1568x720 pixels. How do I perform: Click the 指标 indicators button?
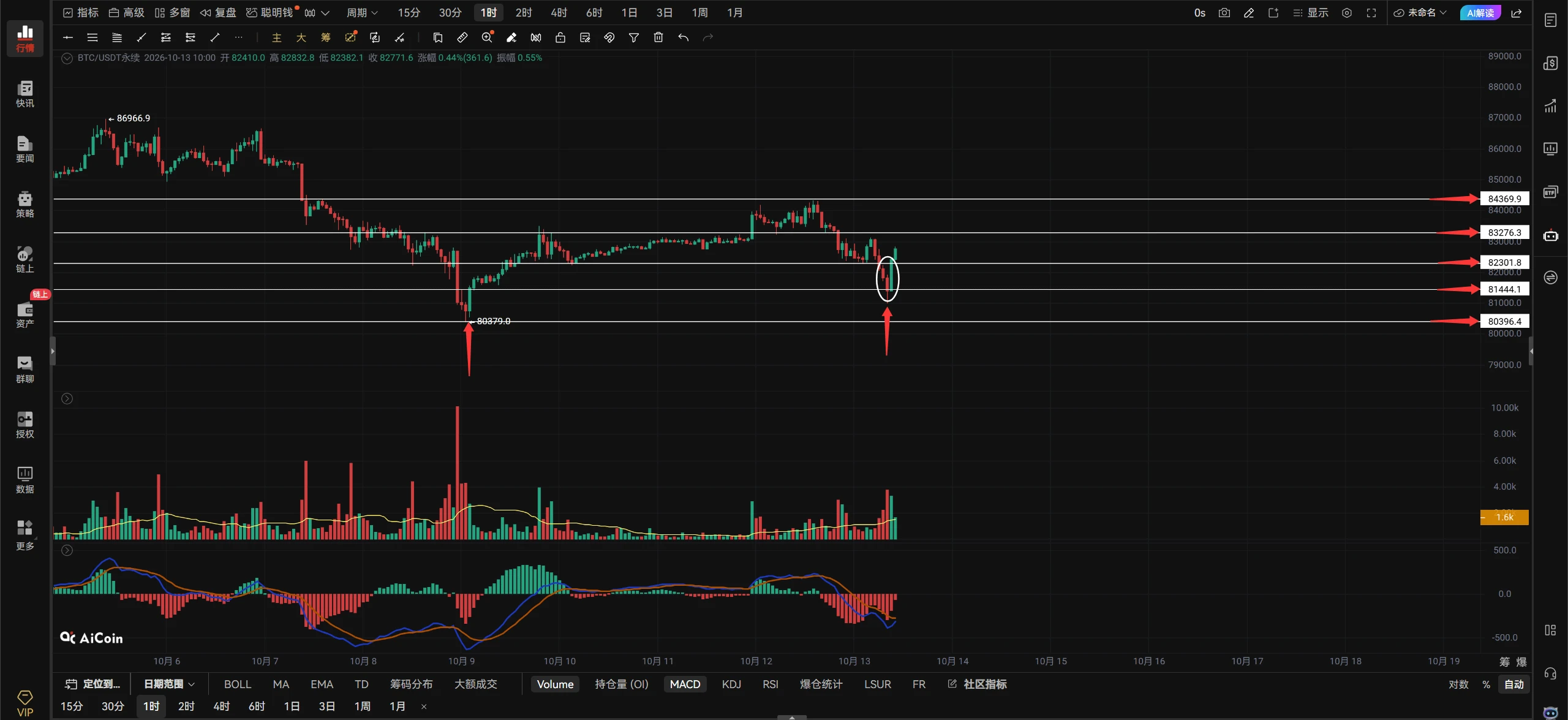(x=81, y=13)
